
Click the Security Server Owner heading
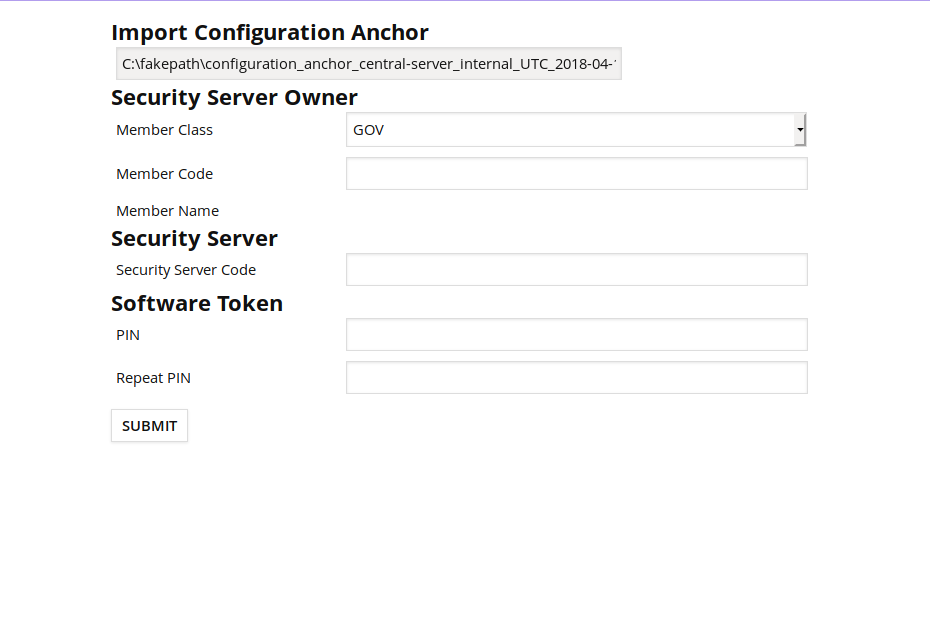coord(234,98)
